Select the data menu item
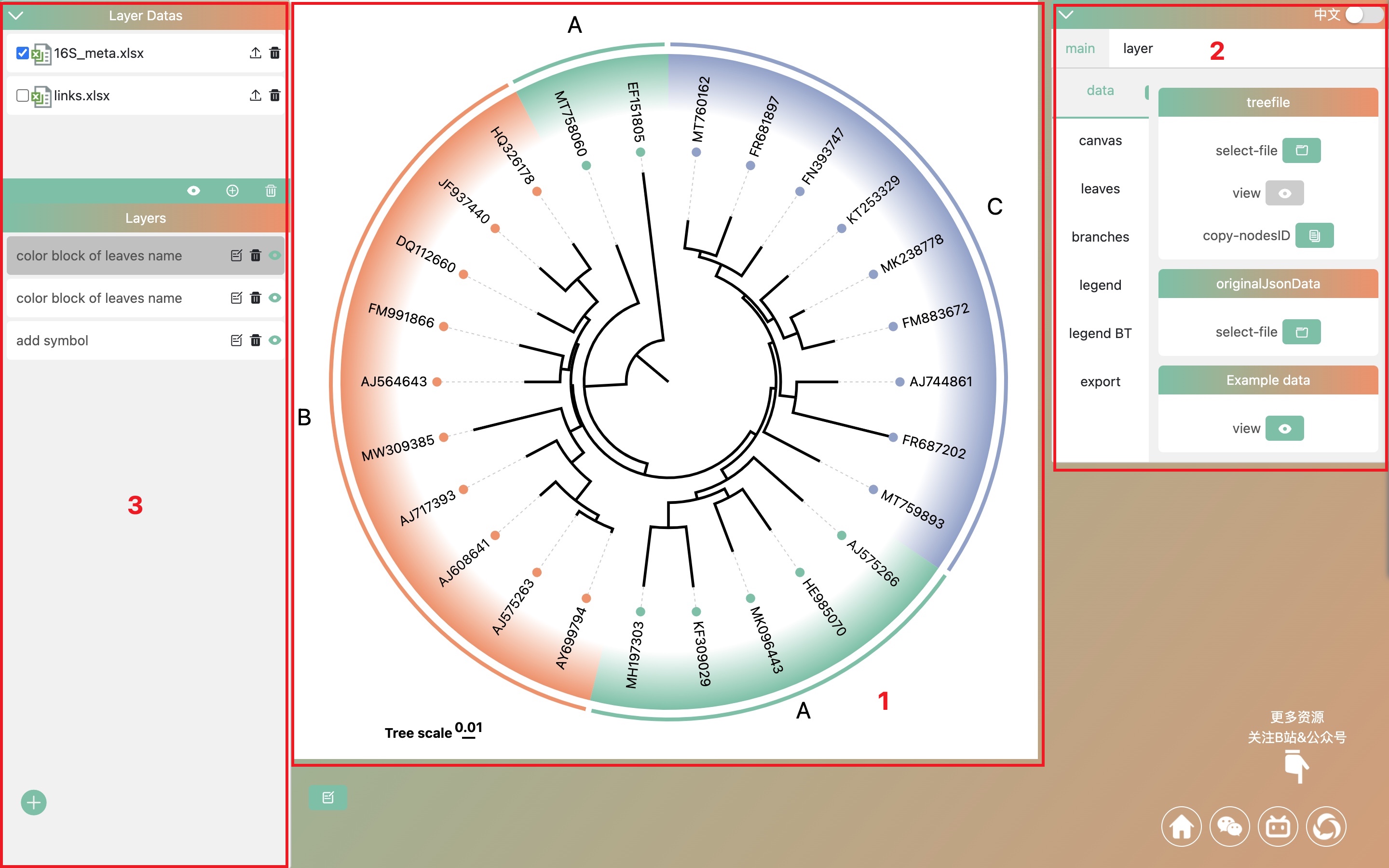The width and height of the screenshot is (1389, 868). [x=1100, y=91]
